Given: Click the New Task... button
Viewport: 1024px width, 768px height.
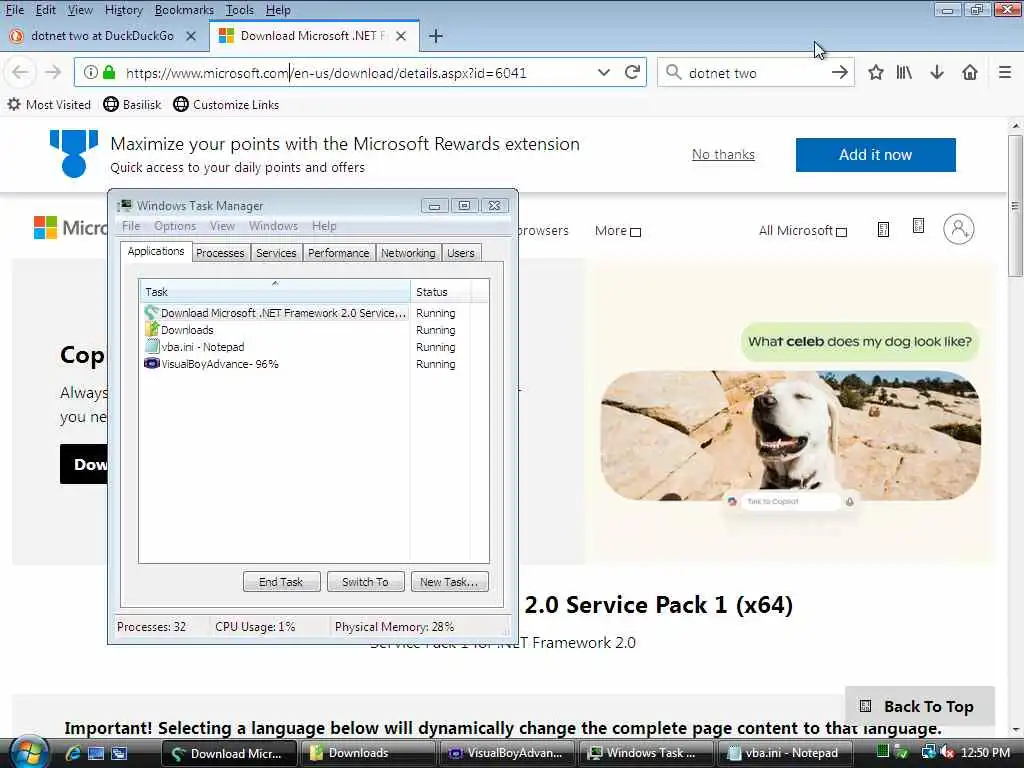Looking at the screenshot, I should [449, 581].
